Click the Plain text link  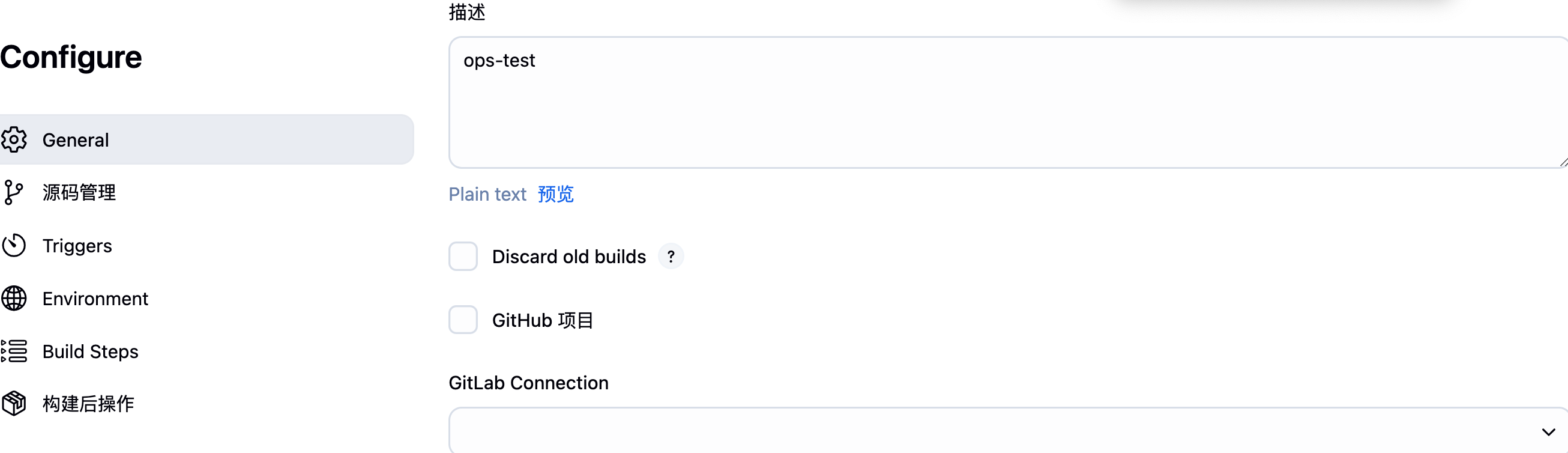(x=487, y=194)
